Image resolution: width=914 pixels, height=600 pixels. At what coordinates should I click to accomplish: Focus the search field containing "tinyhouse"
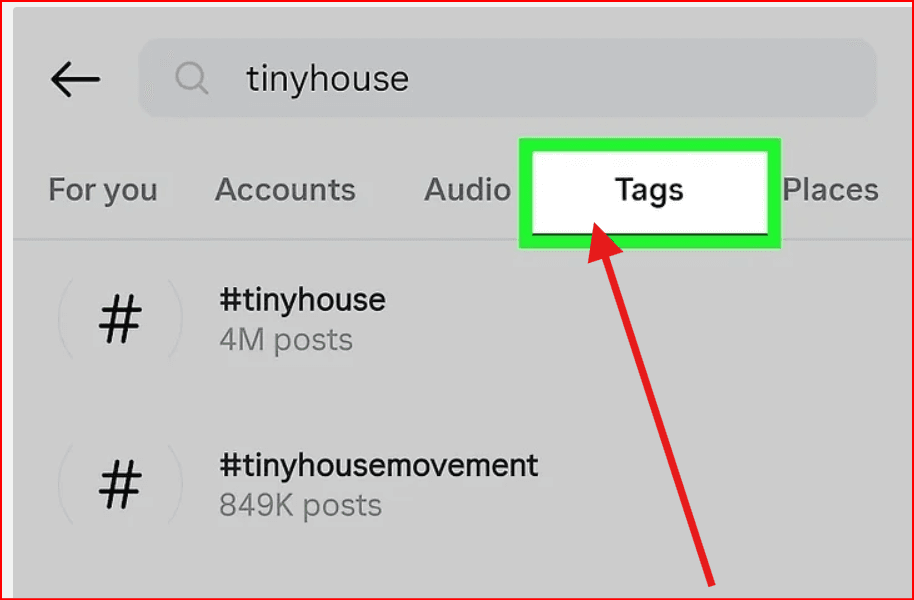click(500, 78)
